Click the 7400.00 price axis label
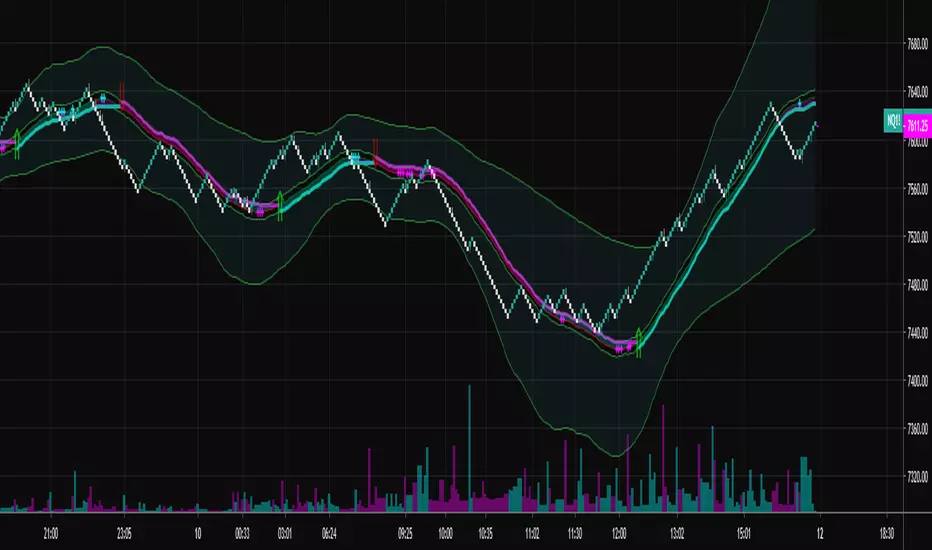The width and height of the screenshot is (932, 550). tap(917, 380)
